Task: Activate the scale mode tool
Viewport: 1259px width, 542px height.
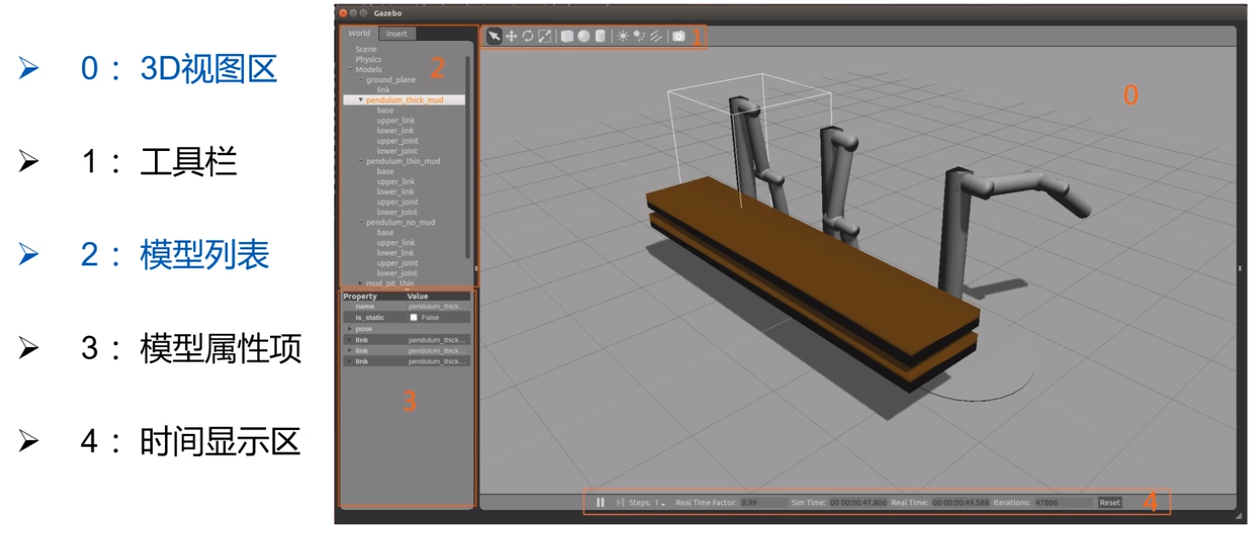Action: tap(544, 36)
